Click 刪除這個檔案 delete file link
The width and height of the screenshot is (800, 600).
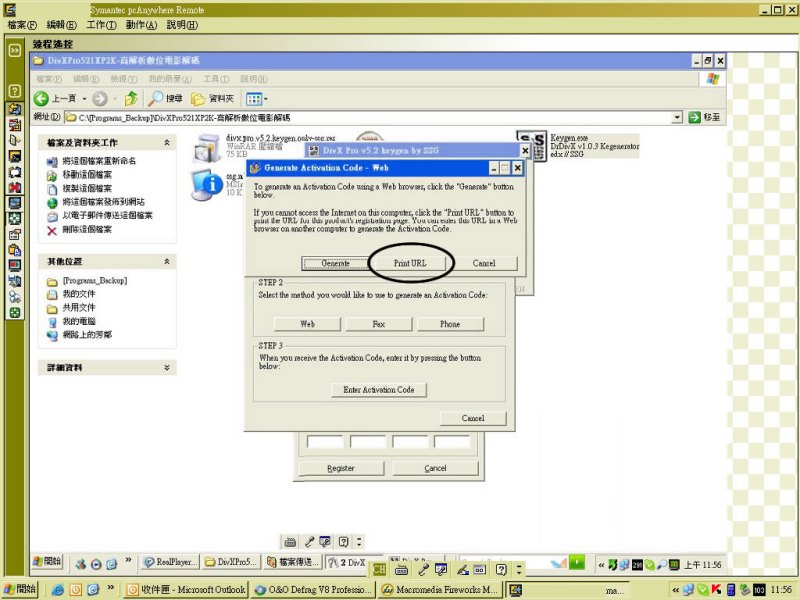pos(87,230)
